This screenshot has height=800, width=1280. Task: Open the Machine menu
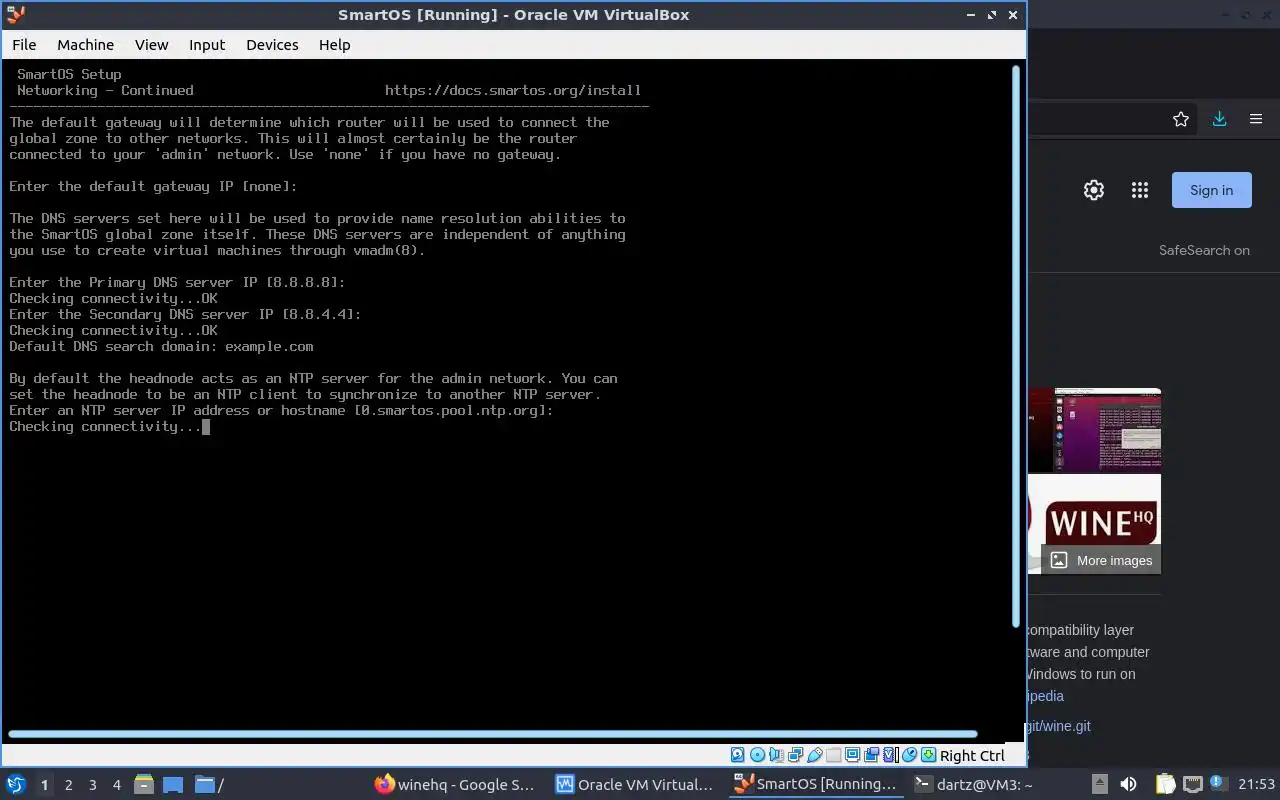point(85,45)
